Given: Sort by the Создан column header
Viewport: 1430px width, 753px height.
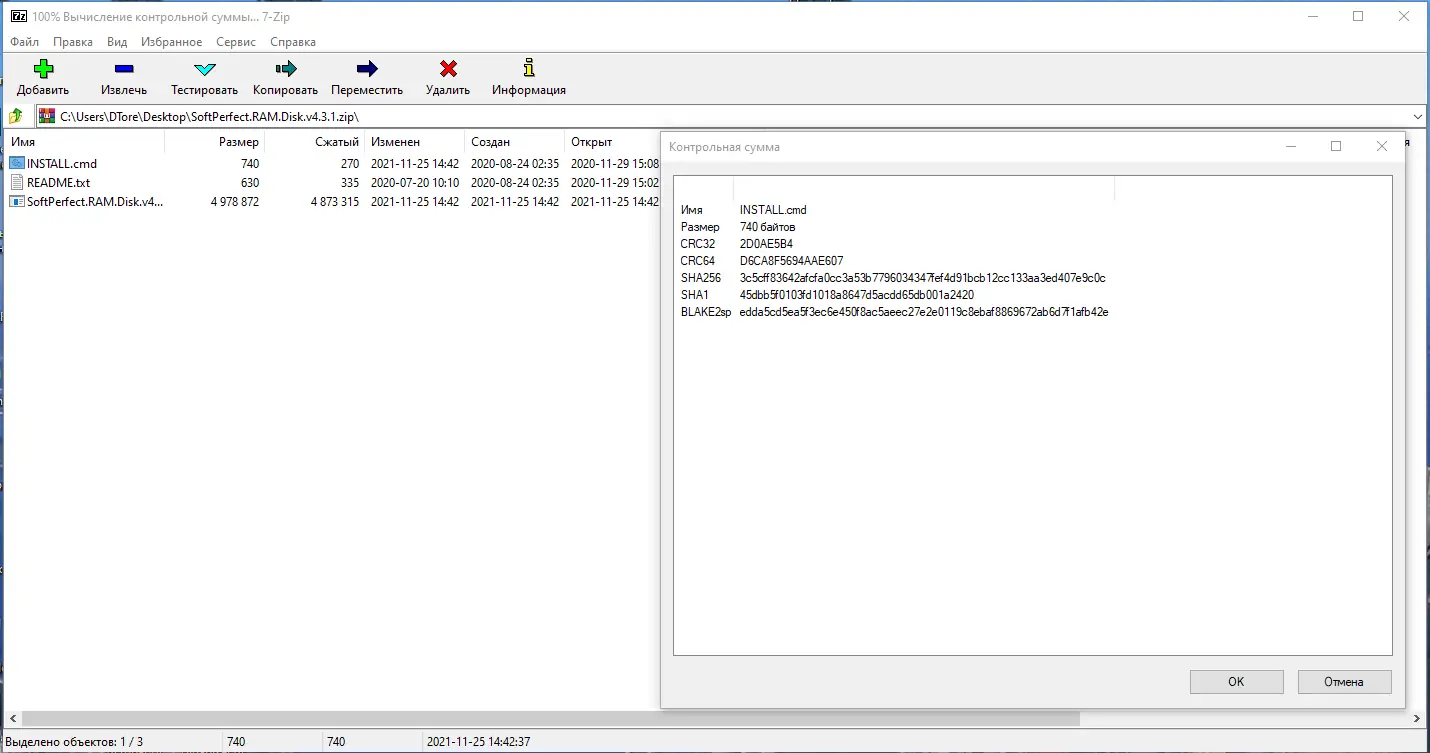Looking at the screenshot, I should (514, 142).
